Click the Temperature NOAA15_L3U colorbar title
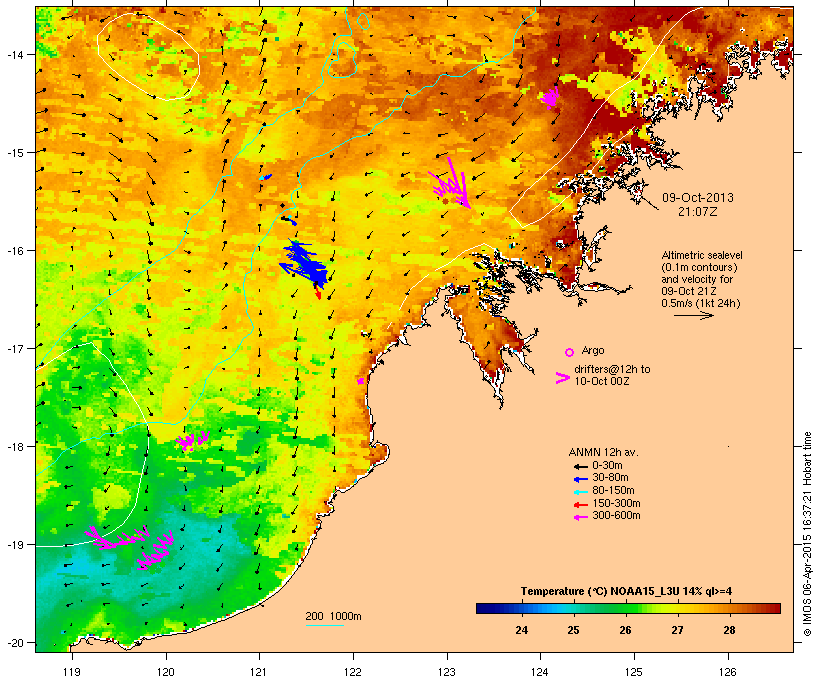Image resolution: width=820 pixels, height=680 pixels. point(627,591)
